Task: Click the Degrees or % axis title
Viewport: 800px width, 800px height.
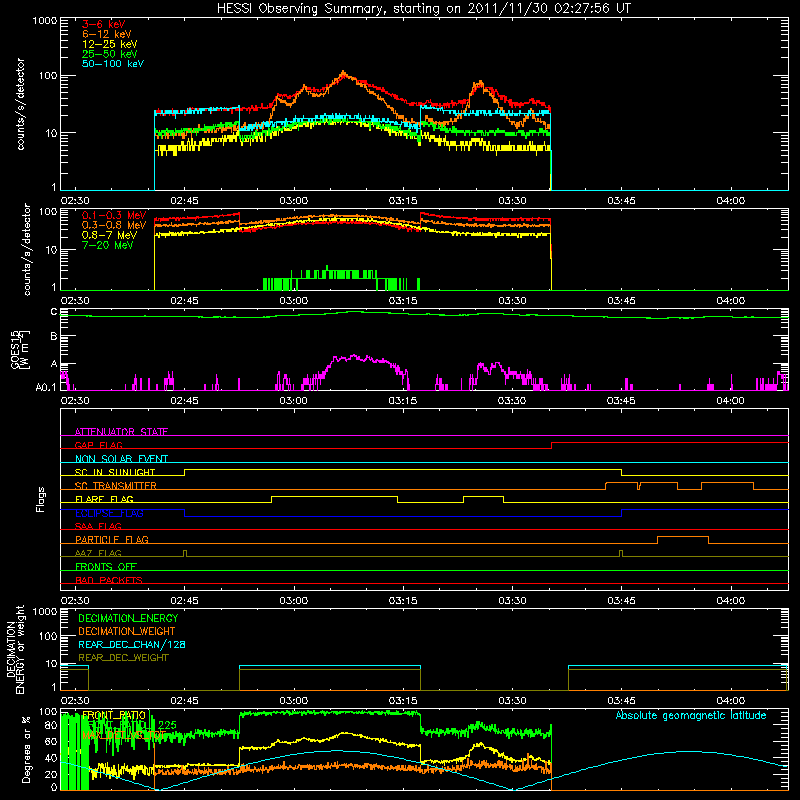Action: [x=26, y=749]
